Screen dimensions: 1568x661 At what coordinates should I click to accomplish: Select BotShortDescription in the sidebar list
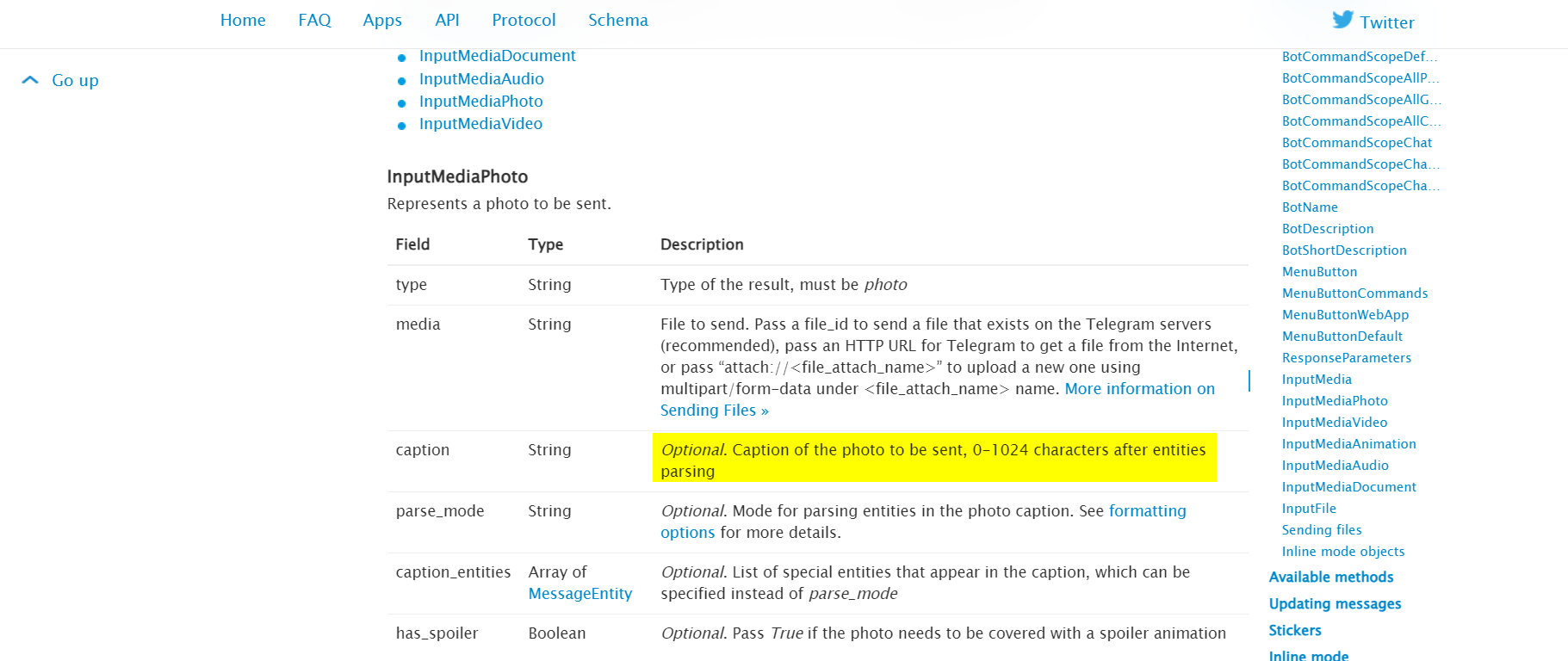pos(1344,250)
